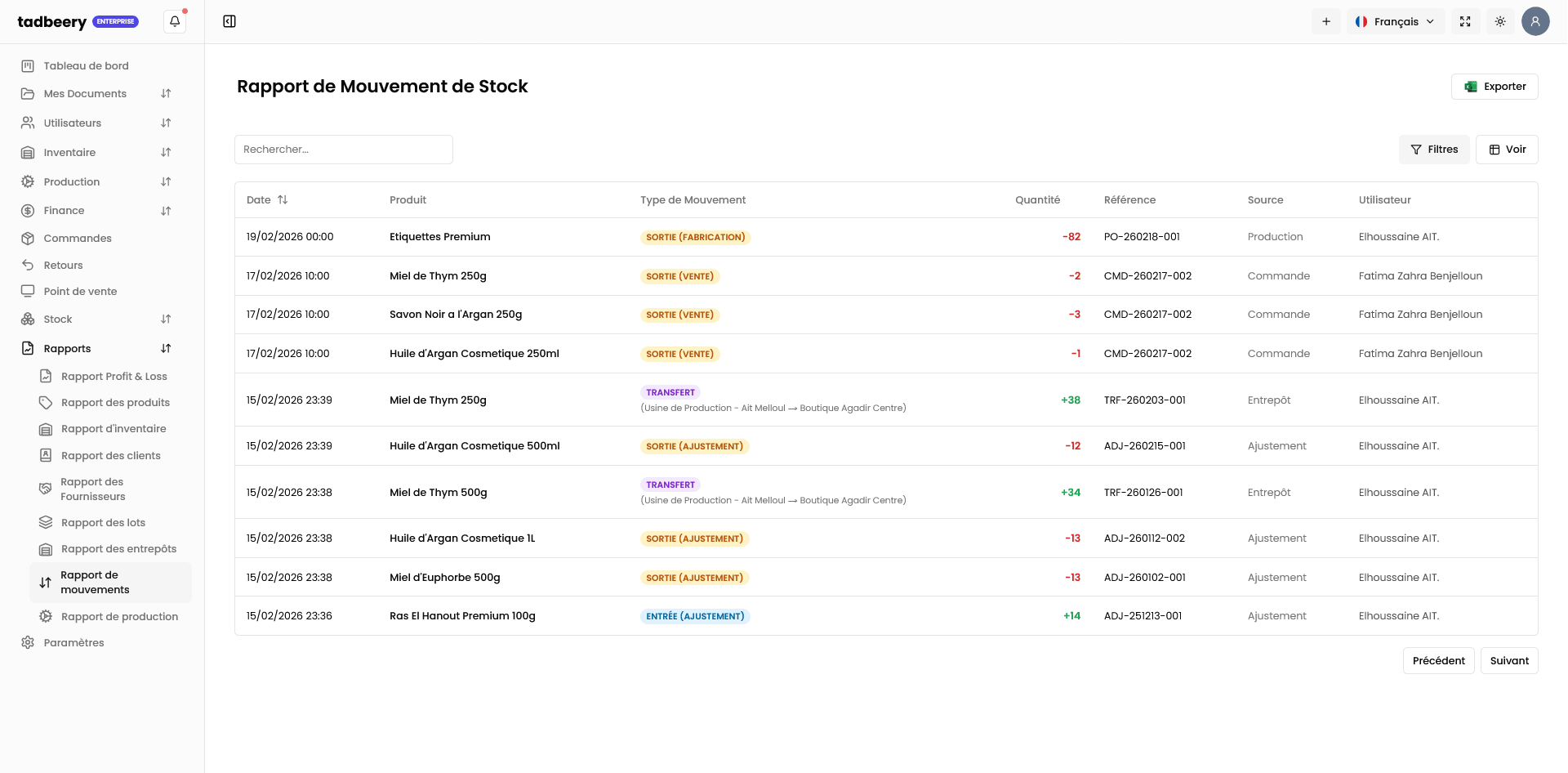Screen dimensions: 1568x773
Task: Collapse Rapports submenu arrows
Action: click(166, 349)
